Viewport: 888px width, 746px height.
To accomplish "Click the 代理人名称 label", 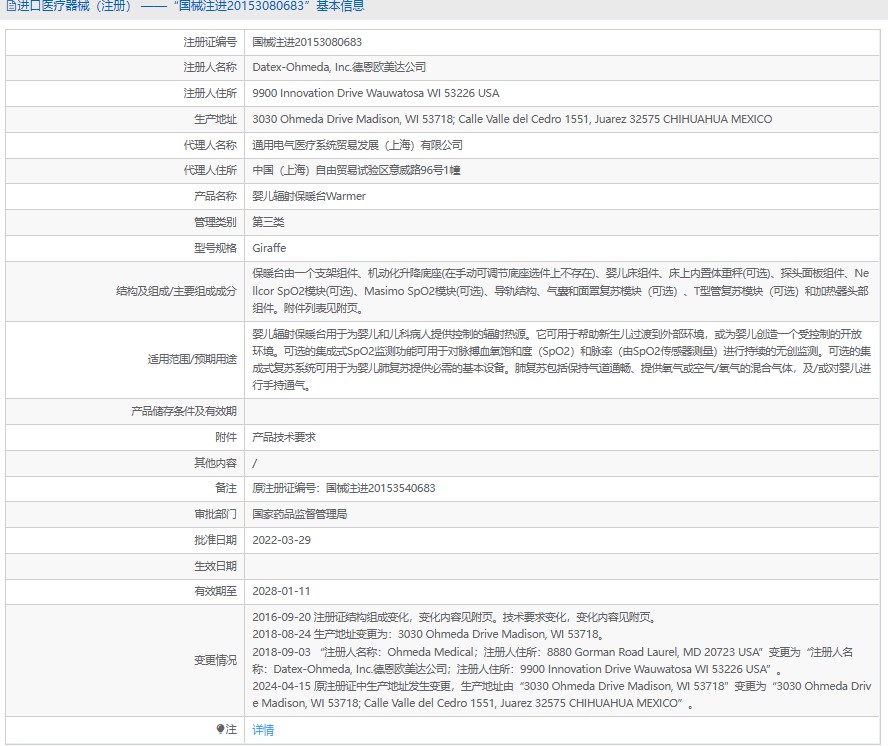I will pos(210,145).
